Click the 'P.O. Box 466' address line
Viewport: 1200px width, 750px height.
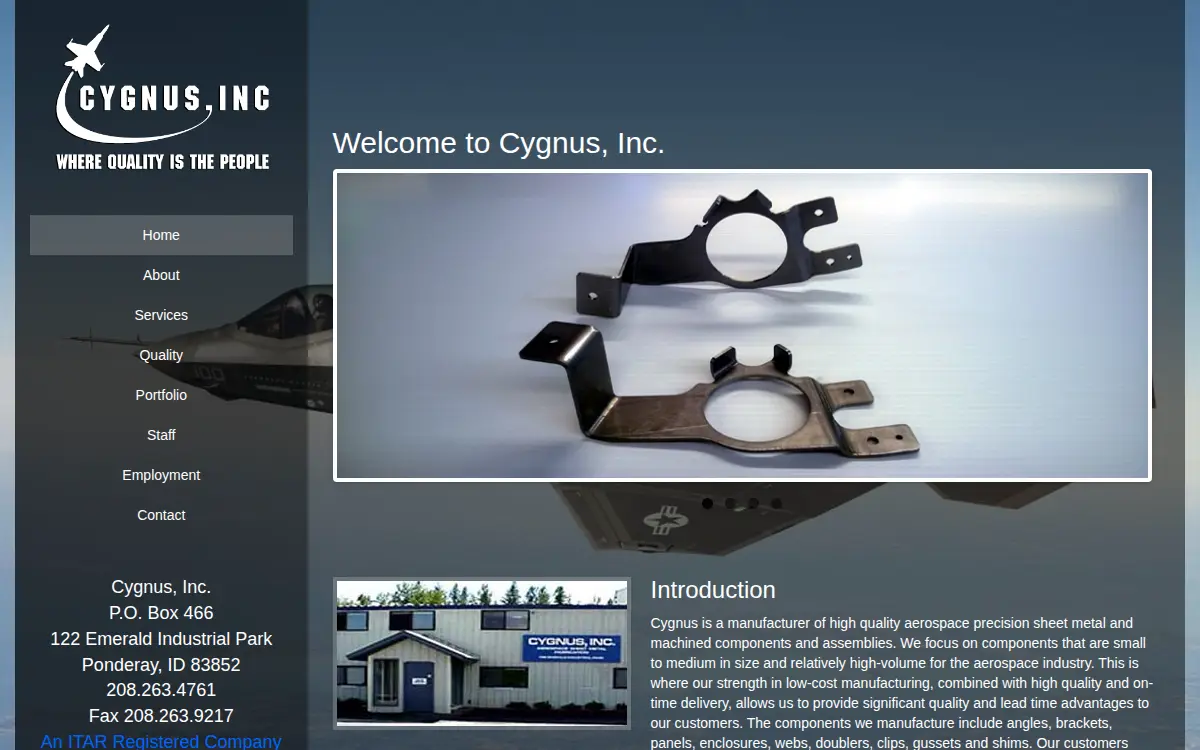click(161, 613)
